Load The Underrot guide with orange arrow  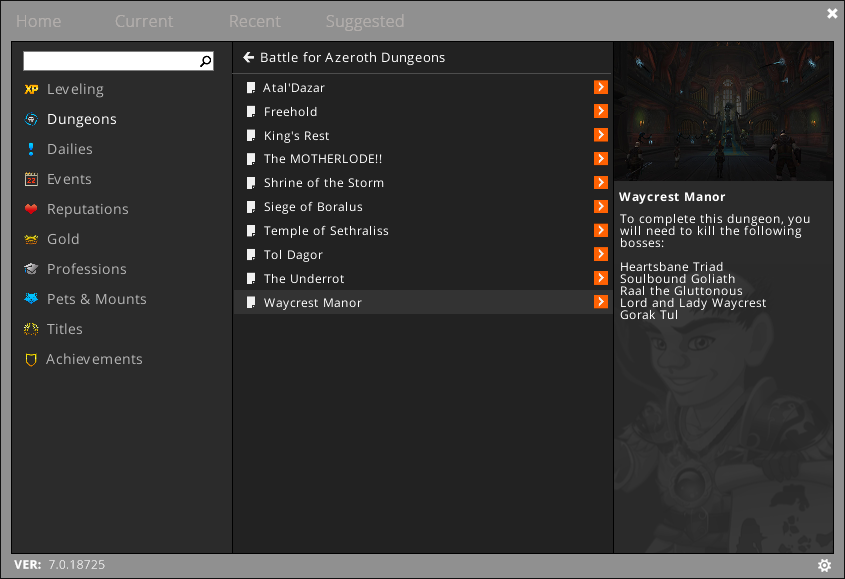[x=601, y=278]
